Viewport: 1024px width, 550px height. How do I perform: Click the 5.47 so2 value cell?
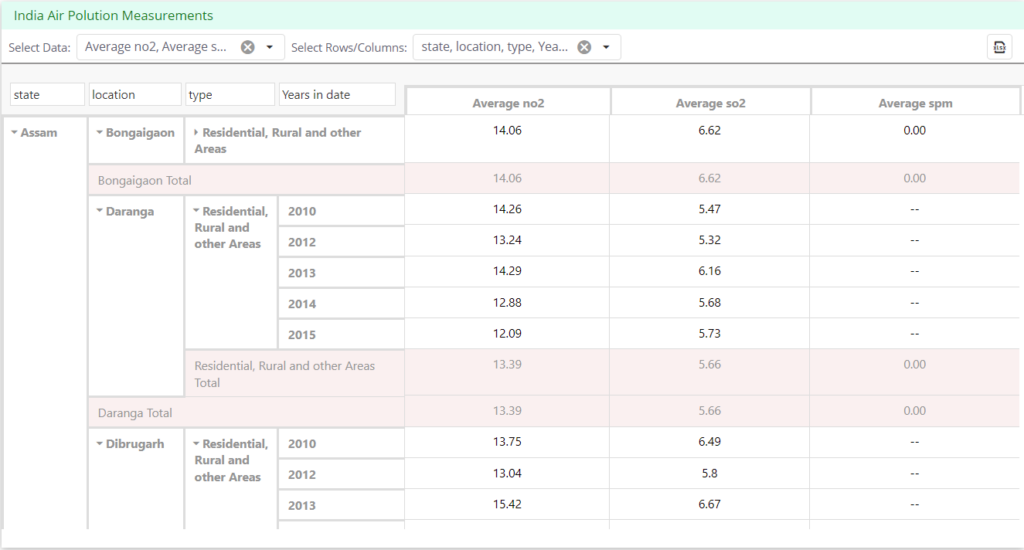[709, 210]
